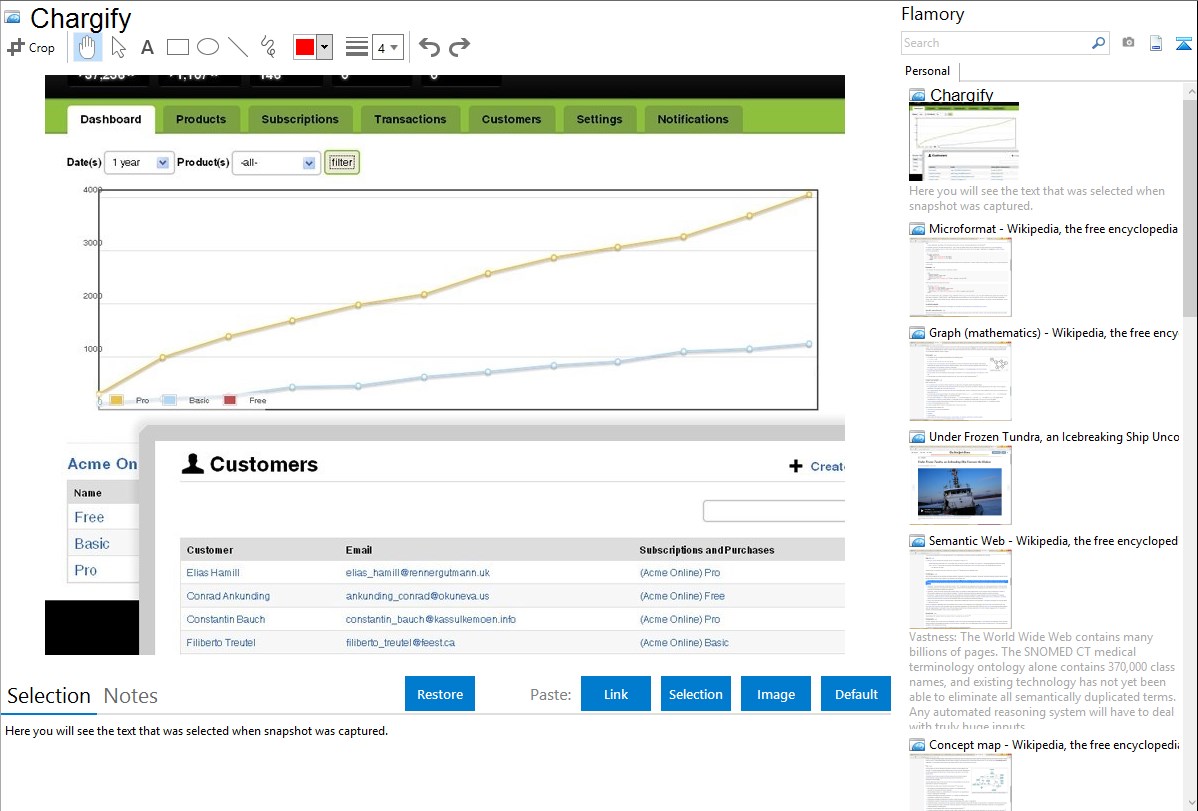
Task: Click the Restore button
Action: pyautogui.click(x=440, y=694)
